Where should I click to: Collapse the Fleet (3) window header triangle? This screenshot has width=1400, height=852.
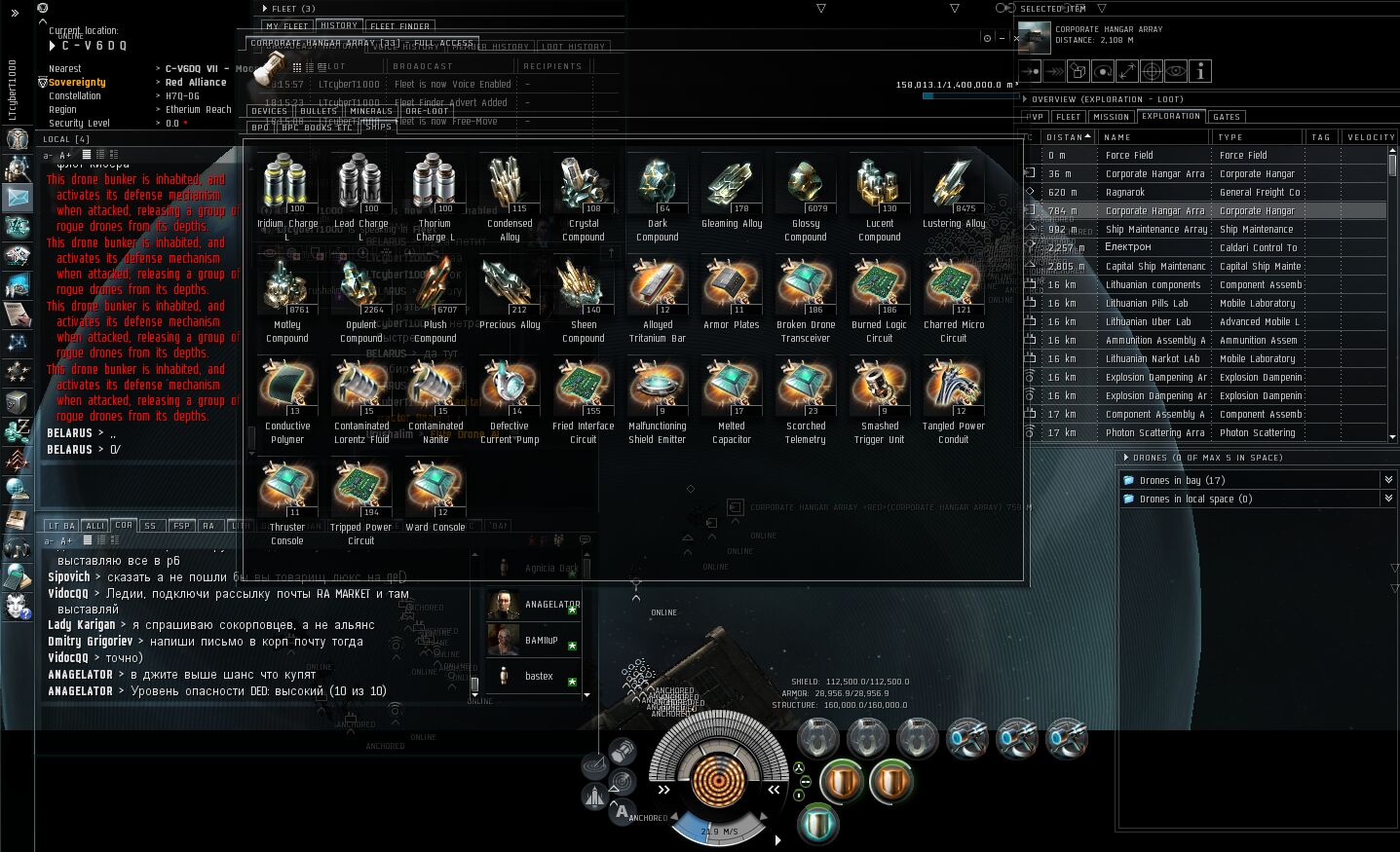[x=266, y=9]
